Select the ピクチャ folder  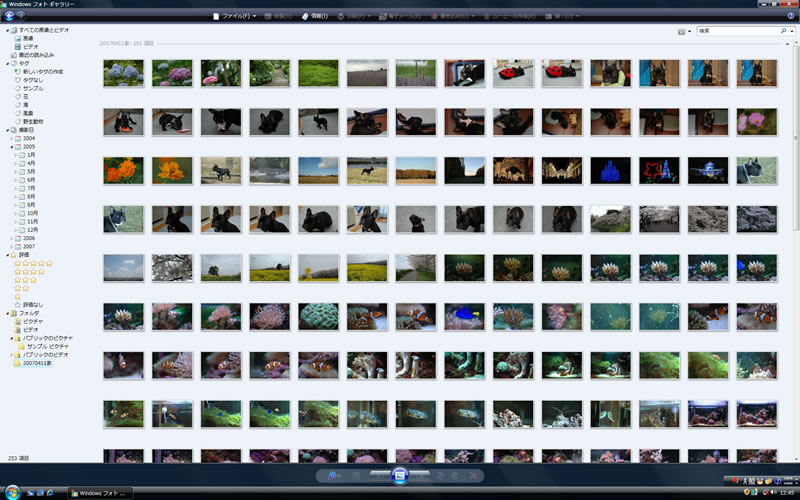33,321
